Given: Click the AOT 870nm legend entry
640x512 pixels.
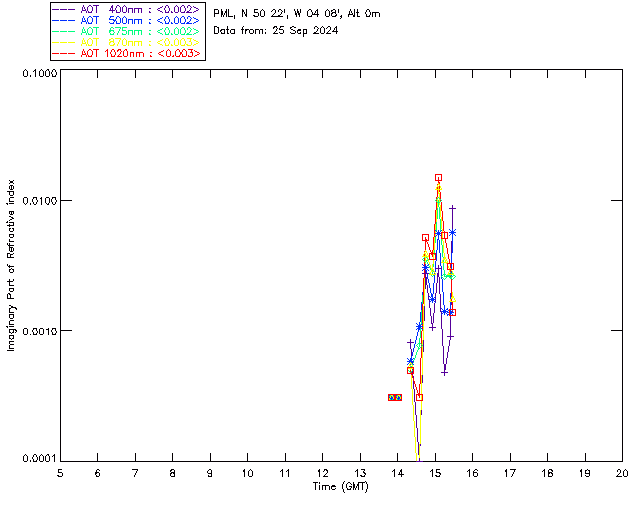Looking at the screenshot, I should pyautogui.click(x=127, y=42).
